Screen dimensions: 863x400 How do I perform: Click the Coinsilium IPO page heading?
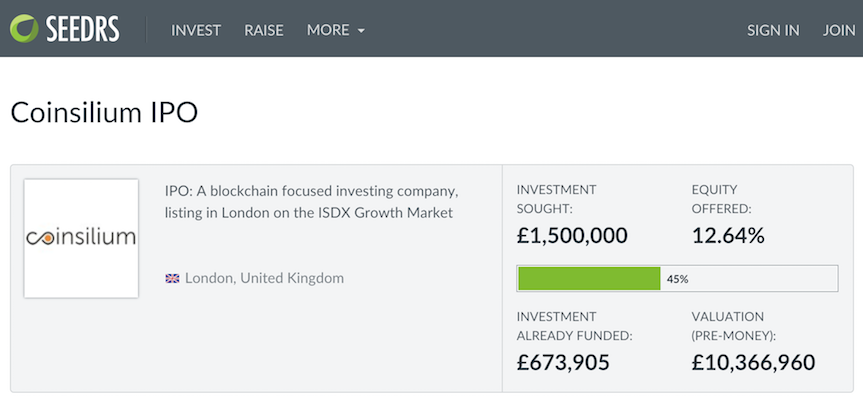pos(104,112)
